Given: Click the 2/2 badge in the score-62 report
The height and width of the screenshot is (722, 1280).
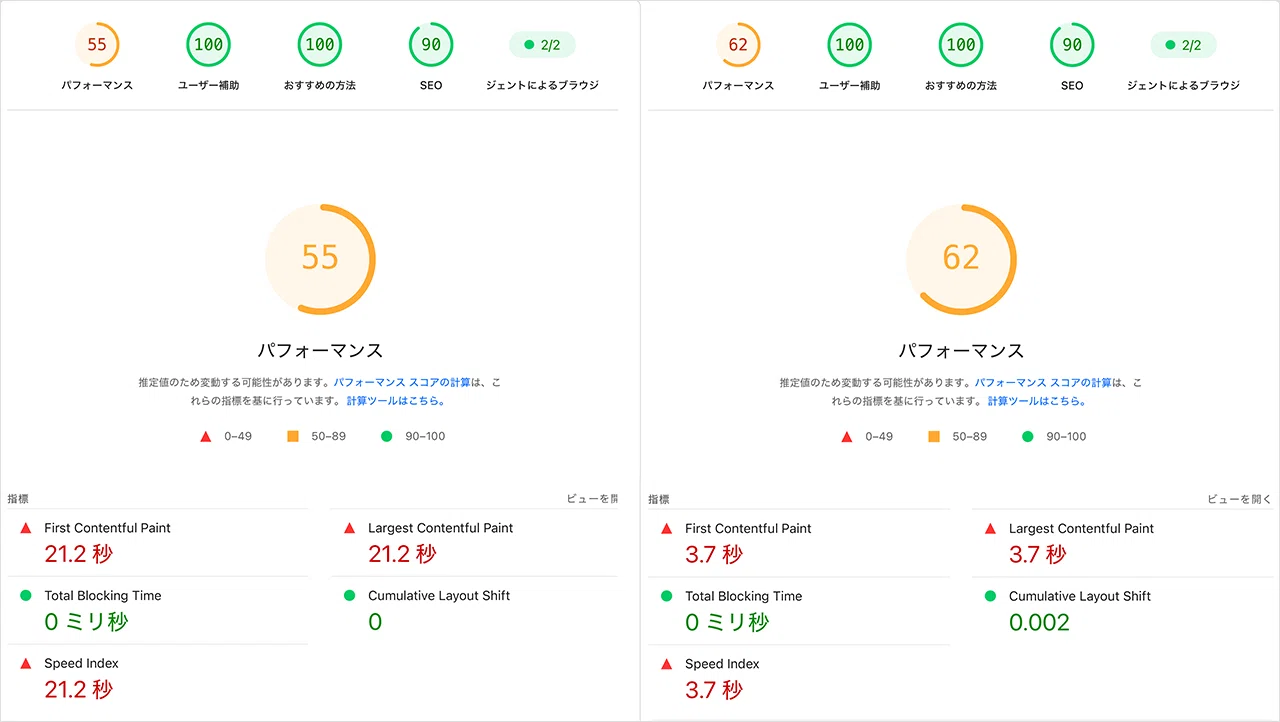Looking at the screenshot, I should click(1183, 45).
